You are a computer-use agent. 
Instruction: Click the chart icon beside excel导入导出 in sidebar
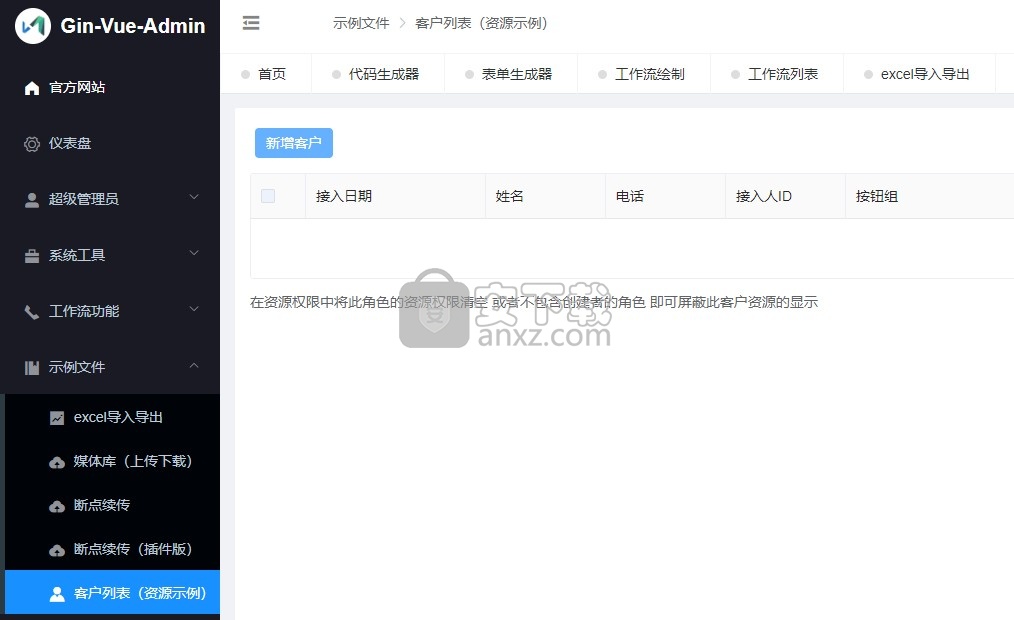pyautogui.click(x=57, y=418)
